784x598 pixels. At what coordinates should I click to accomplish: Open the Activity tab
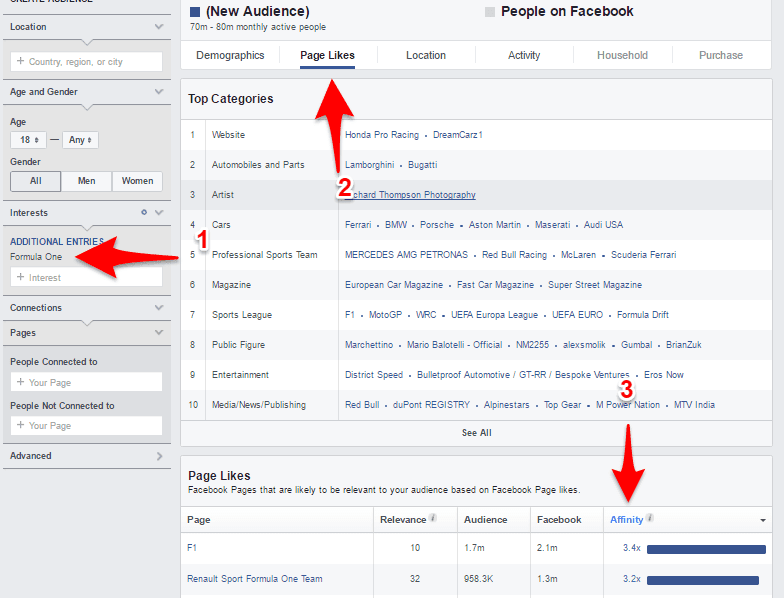[524, 55]
